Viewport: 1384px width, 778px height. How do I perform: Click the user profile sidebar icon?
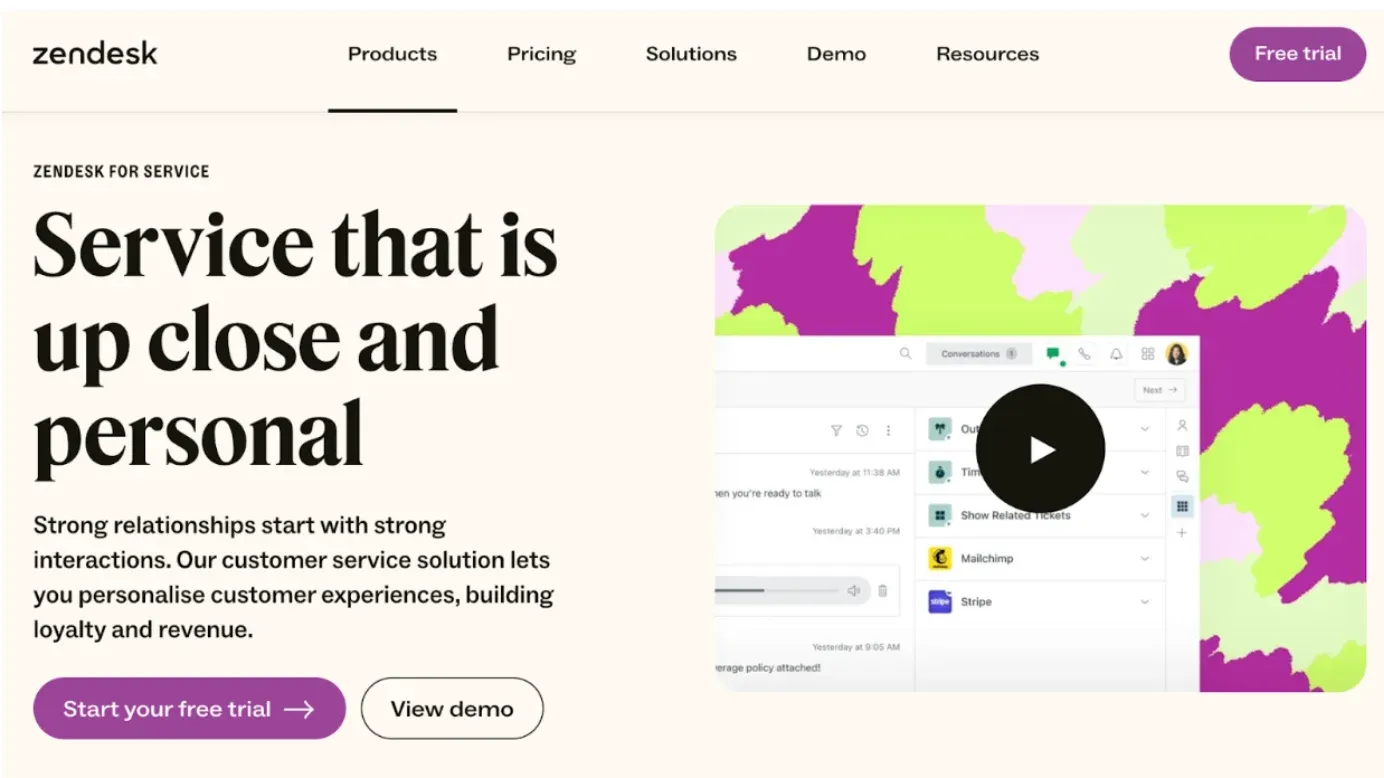tap(1182, 426)
